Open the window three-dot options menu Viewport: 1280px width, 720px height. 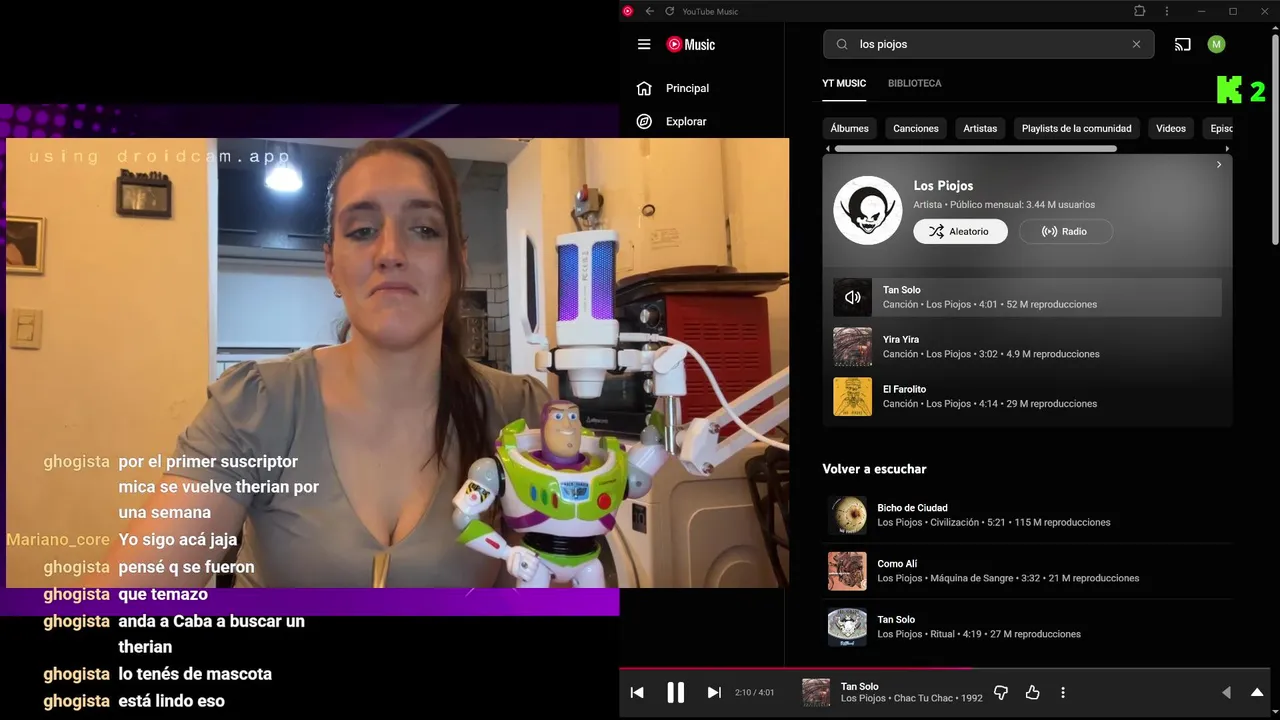1166,11
